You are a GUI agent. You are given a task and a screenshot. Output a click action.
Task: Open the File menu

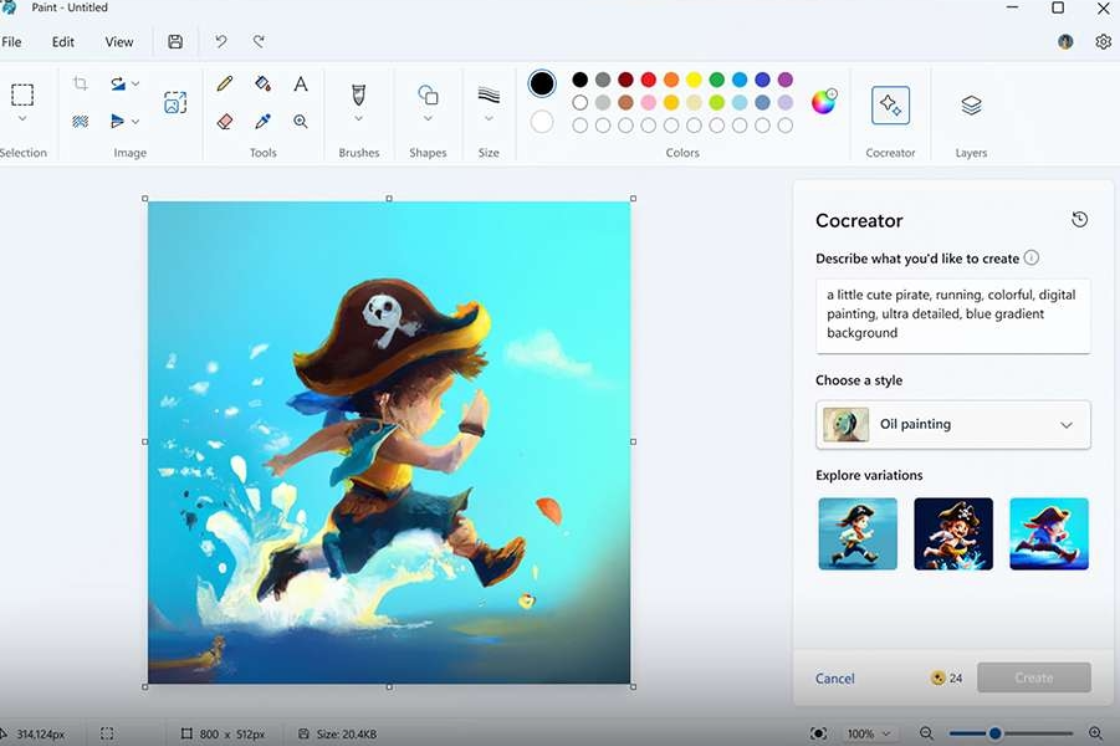click(x=12, y=42)
